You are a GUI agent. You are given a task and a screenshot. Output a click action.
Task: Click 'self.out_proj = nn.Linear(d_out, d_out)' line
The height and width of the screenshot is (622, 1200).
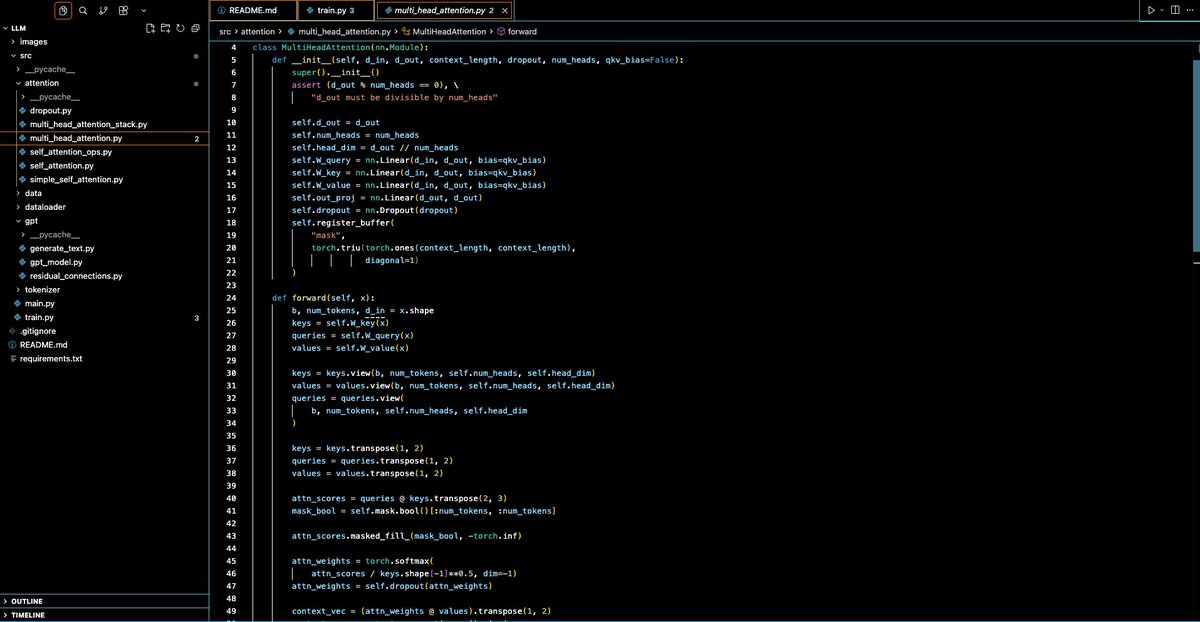tap(388, 197)
